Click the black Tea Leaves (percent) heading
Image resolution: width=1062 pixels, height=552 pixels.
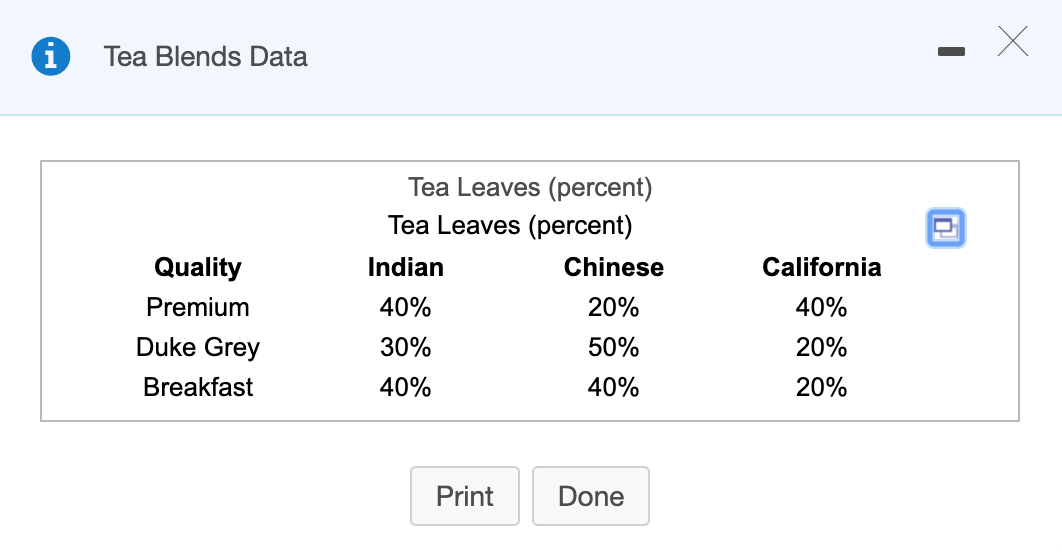(510, 226)
